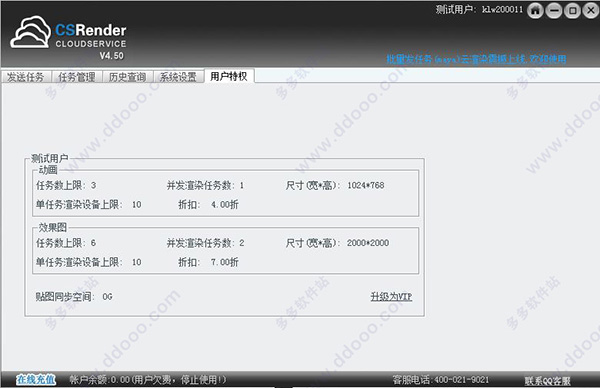Select the 用户特权 tab
This screenshot has height=388, width=600.
229,76
